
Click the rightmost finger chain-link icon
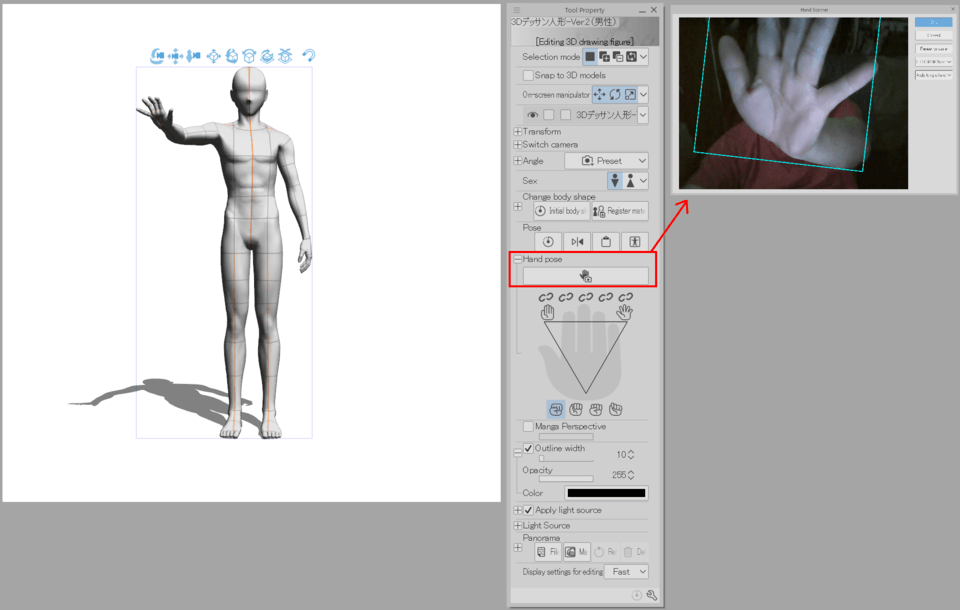626,297
